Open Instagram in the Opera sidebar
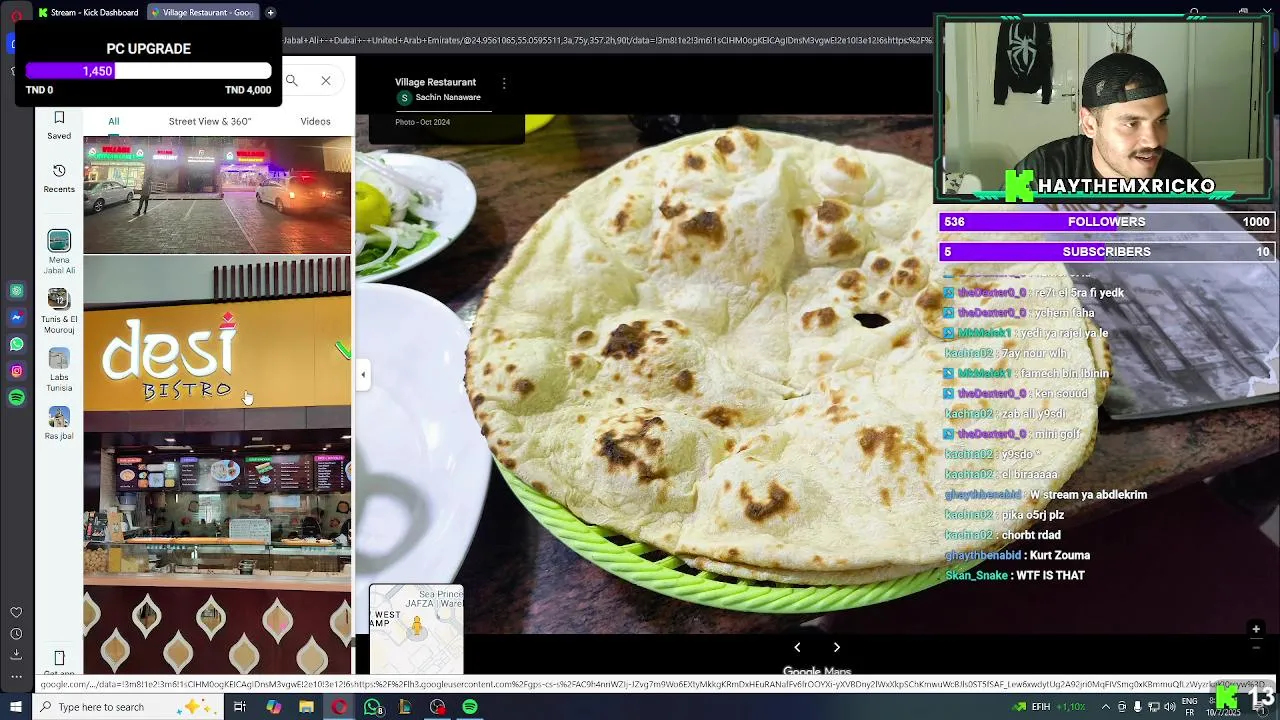The height and width of the screenshot is (720, 1280). click(17, 371)
